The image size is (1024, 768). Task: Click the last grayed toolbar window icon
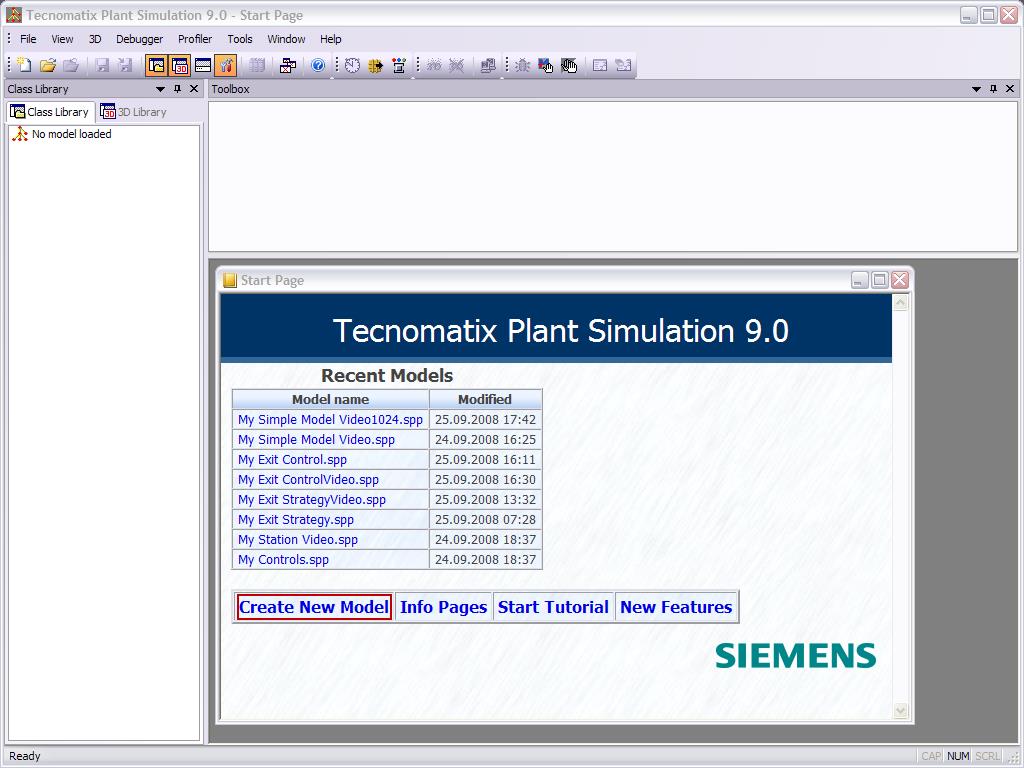(623, 65)
